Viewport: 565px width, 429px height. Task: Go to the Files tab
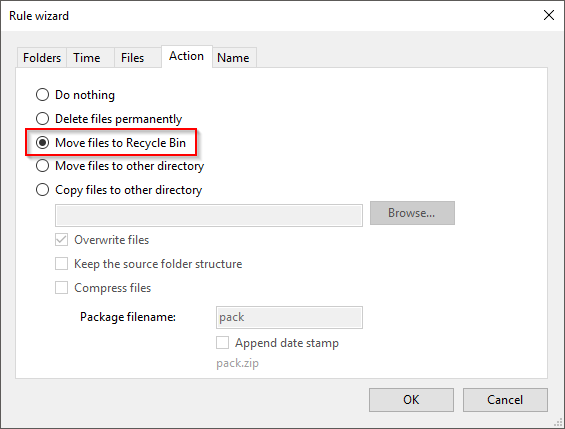132,58
